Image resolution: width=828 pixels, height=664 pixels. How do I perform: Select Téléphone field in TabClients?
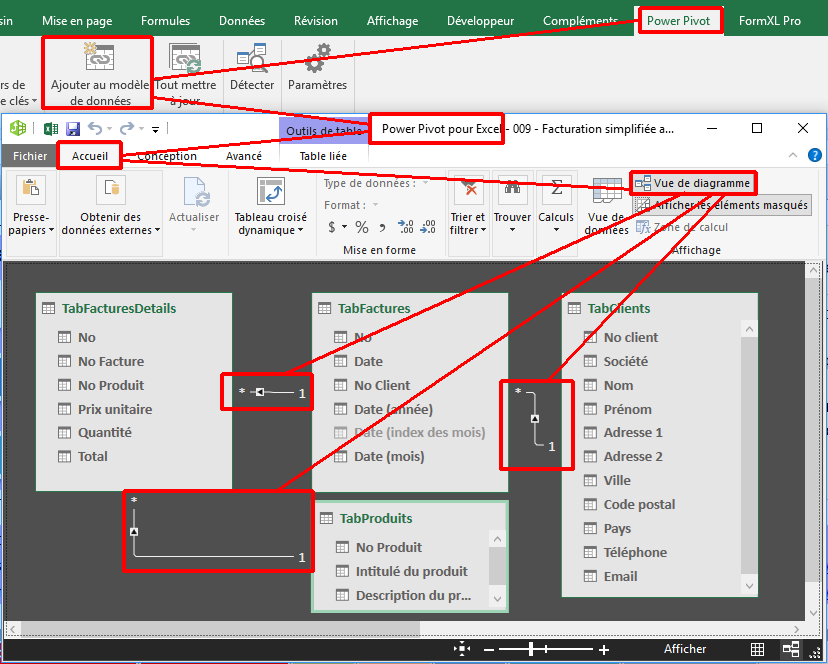click(625, 553)
